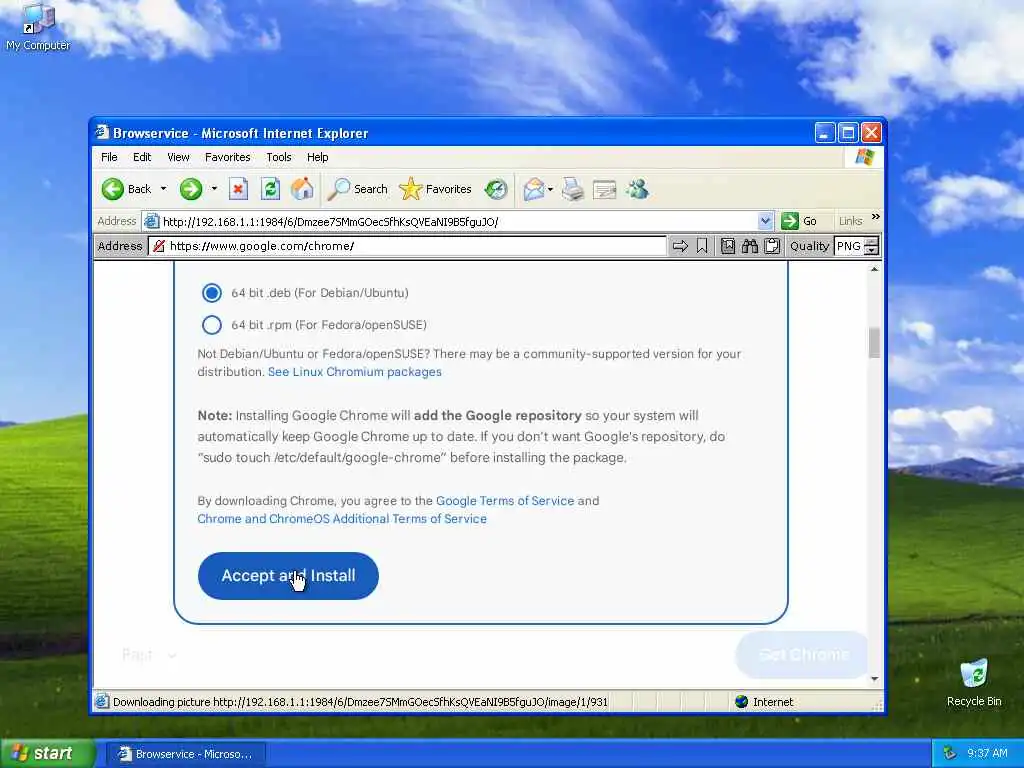Open Google Terms of Service link
1024x768 pixels.
pos(505,501)
